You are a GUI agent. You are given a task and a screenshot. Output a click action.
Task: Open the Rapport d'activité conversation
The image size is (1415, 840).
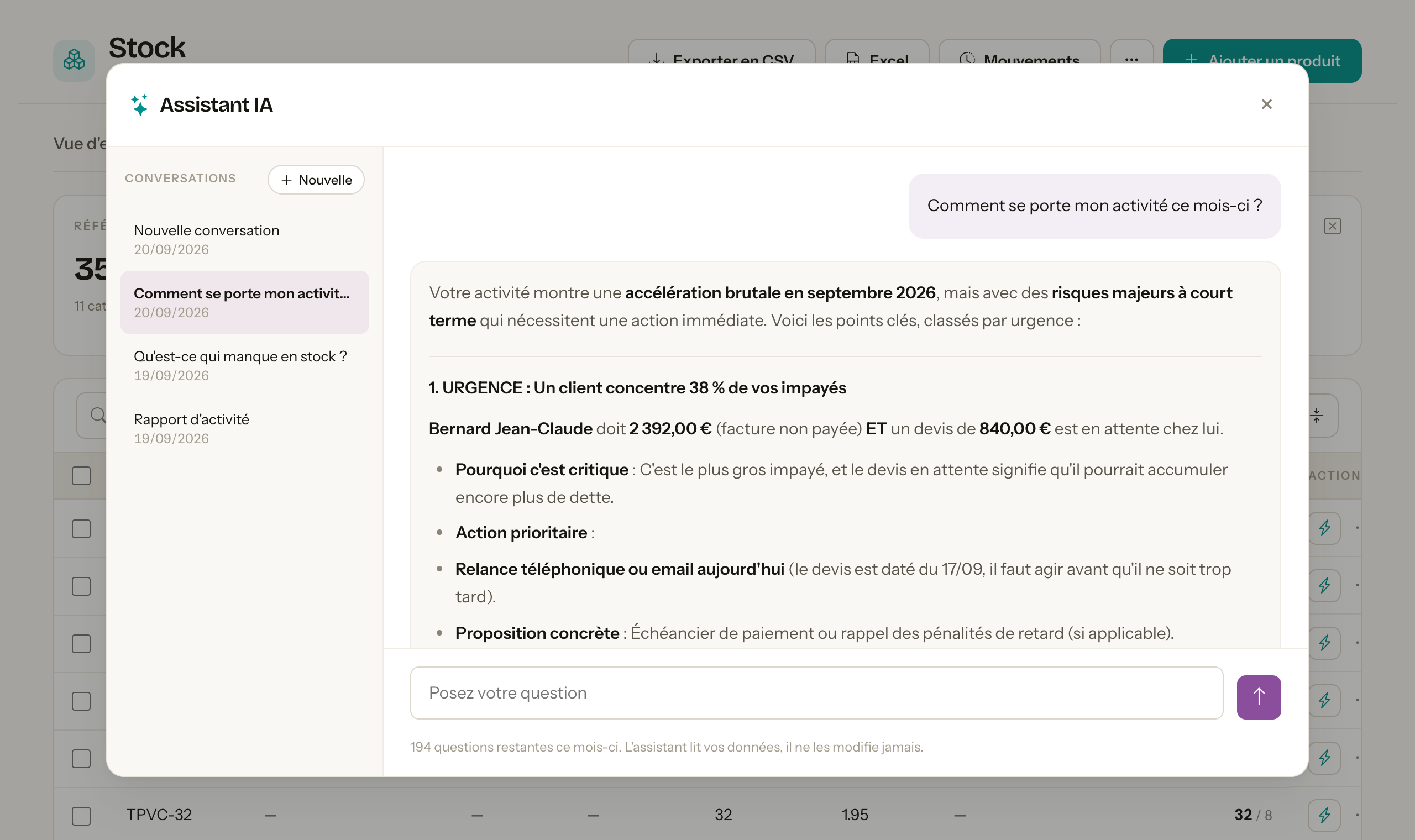244,428
